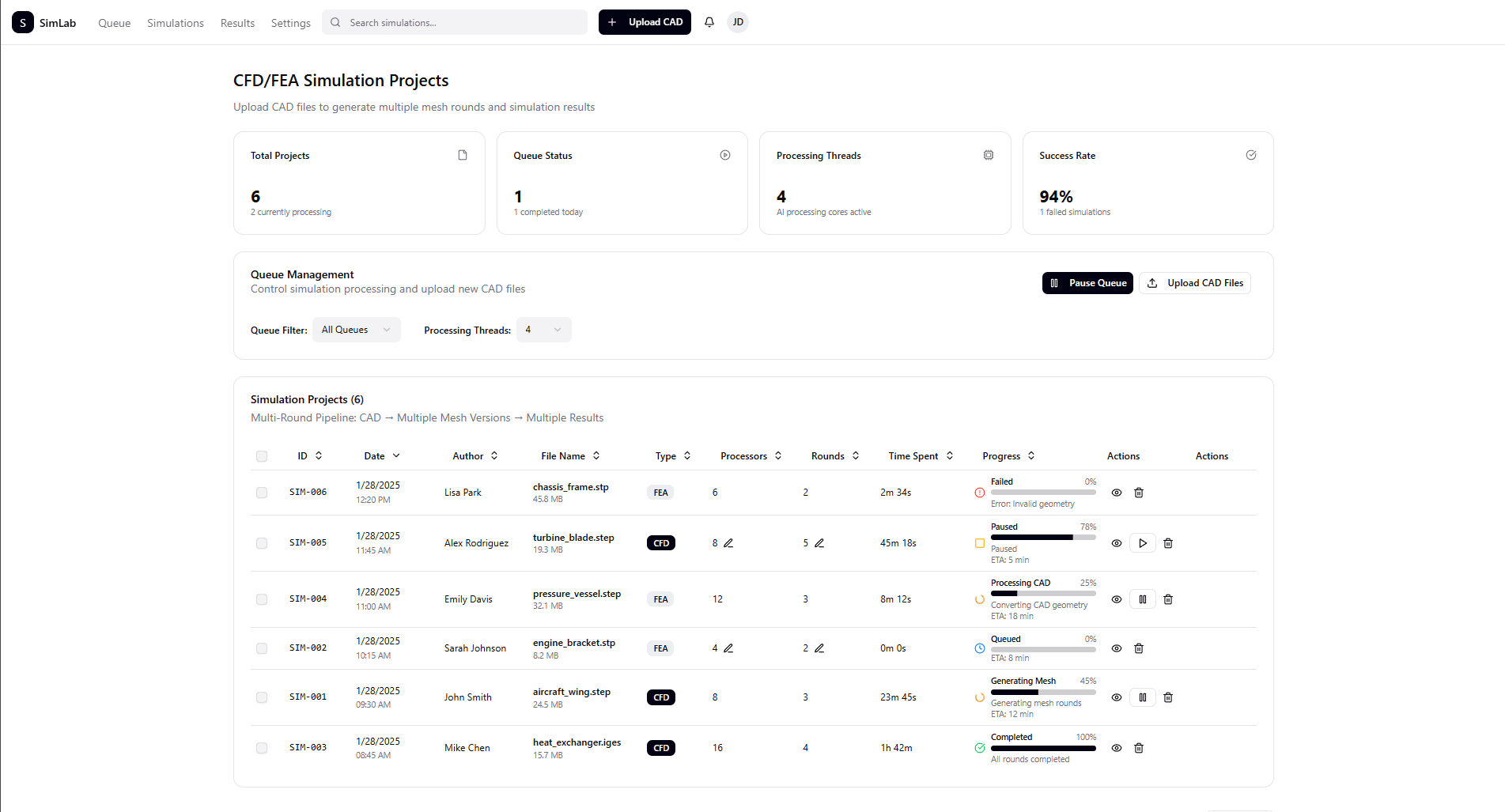
Task: Click the checkmark icon on Success Rate card
Action: click(1251, 155)
